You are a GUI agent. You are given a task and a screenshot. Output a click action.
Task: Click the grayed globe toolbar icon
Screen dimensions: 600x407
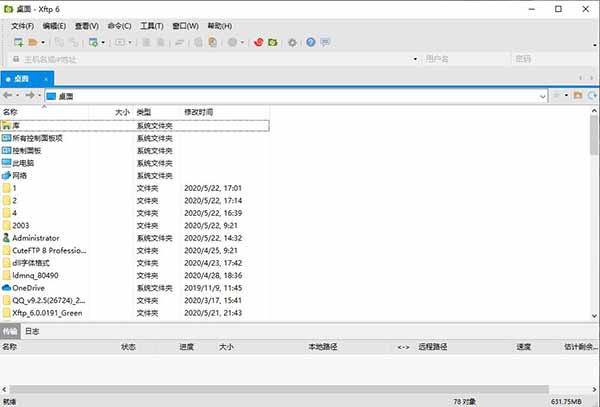click(232, 42)
